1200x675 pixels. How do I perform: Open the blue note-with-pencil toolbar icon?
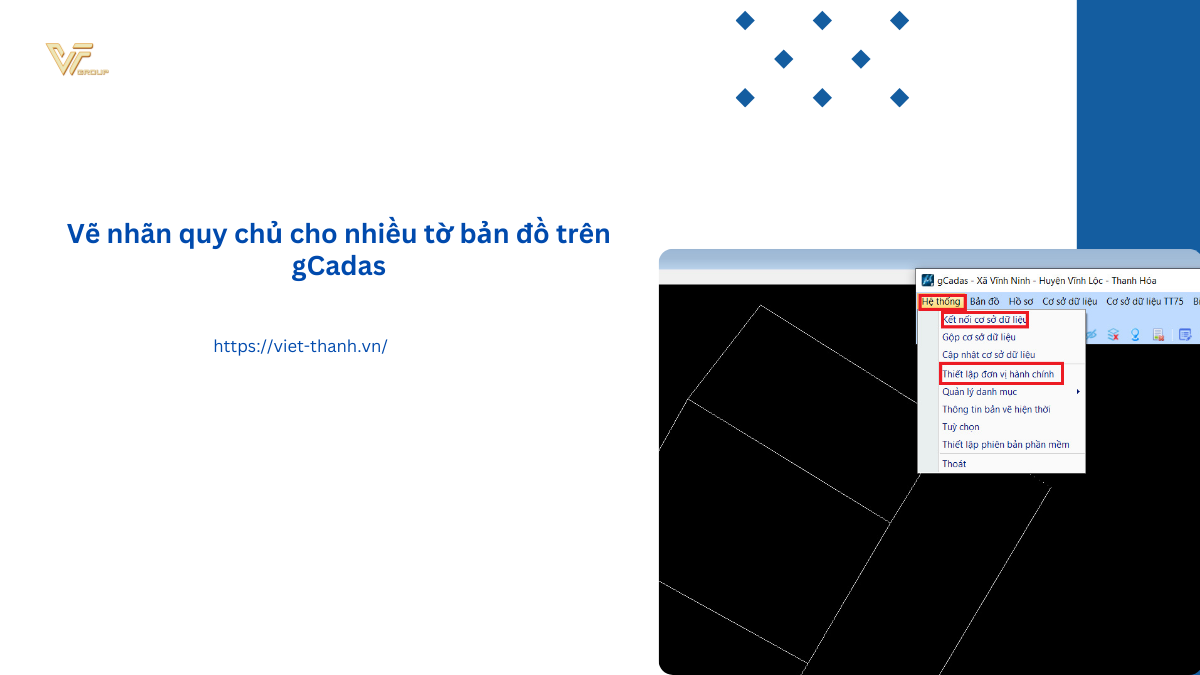click(x=1185, y=334)
